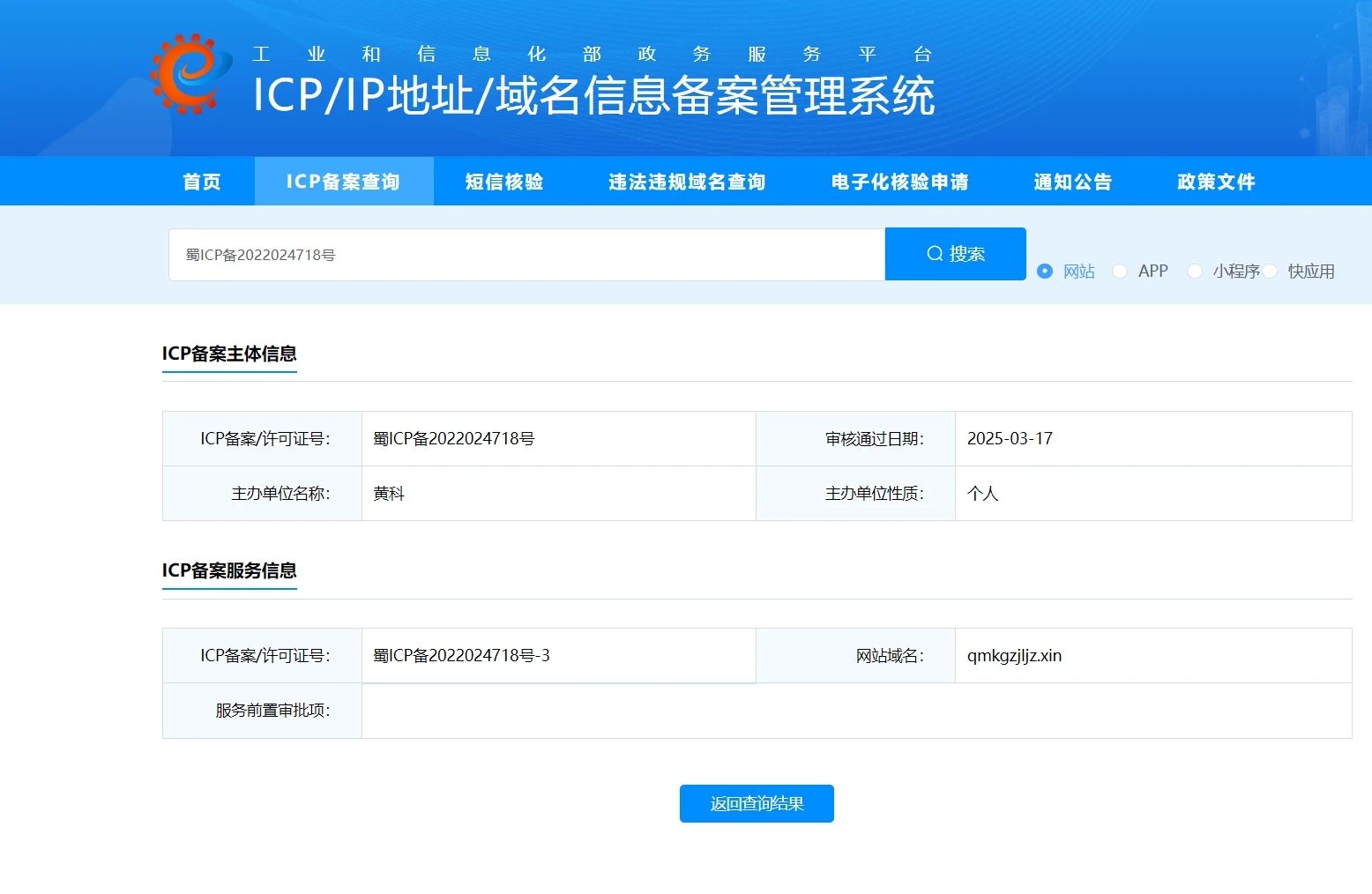Select the 快应用 radio button
Image resolution: width=1372 pixels, height=894 pixels.
(1270, 272)
